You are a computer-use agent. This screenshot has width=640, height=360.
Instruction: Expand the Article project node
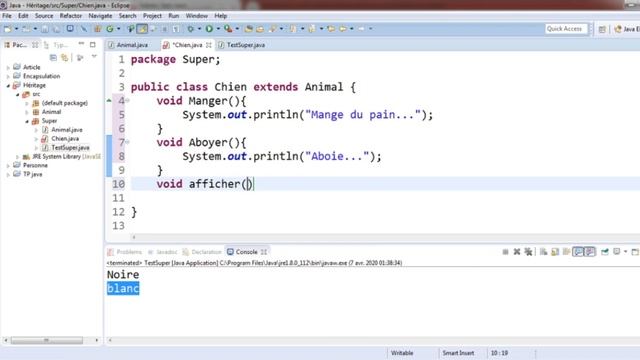(x=8, y=67)
